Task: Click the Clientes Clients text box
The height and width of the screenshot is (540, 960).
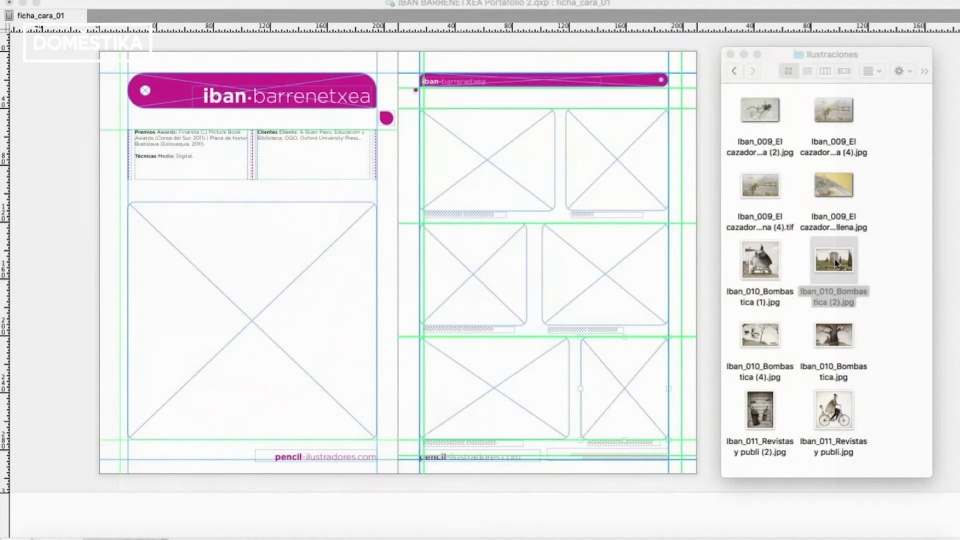Action: (314, 154)
